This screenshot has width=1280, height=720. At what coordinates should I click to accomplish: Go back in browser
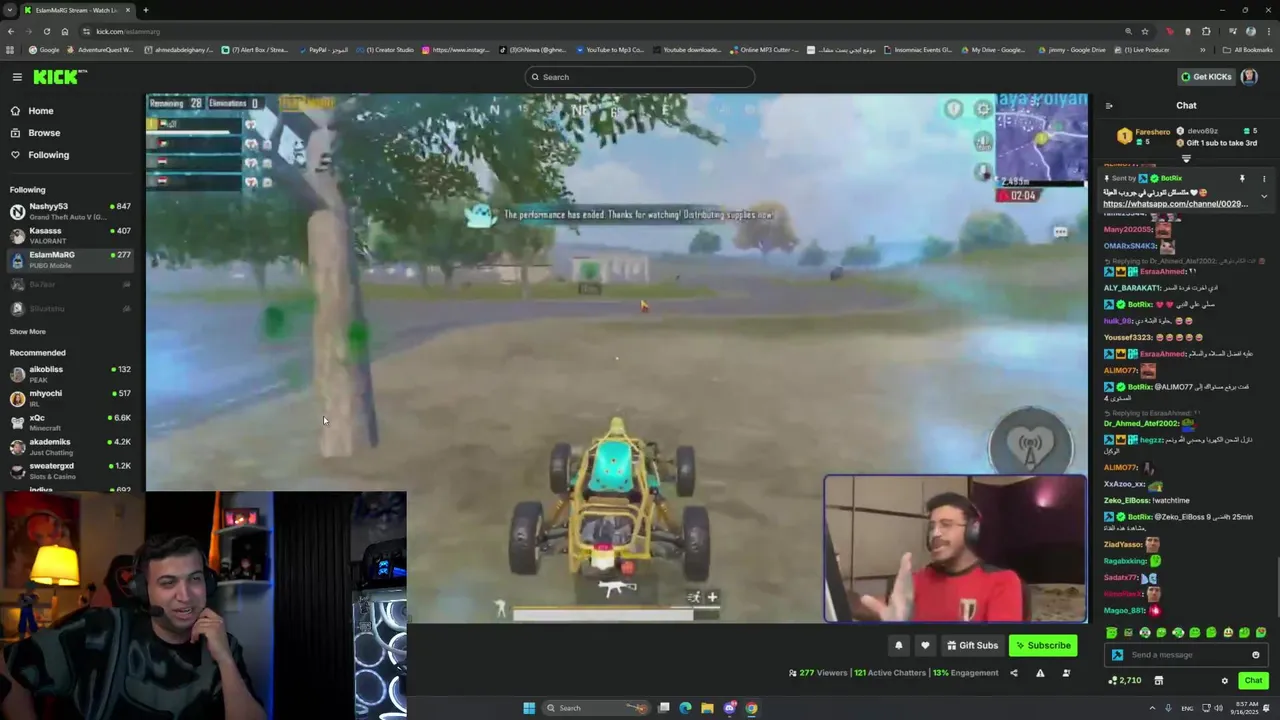click(x=10, y=31)
